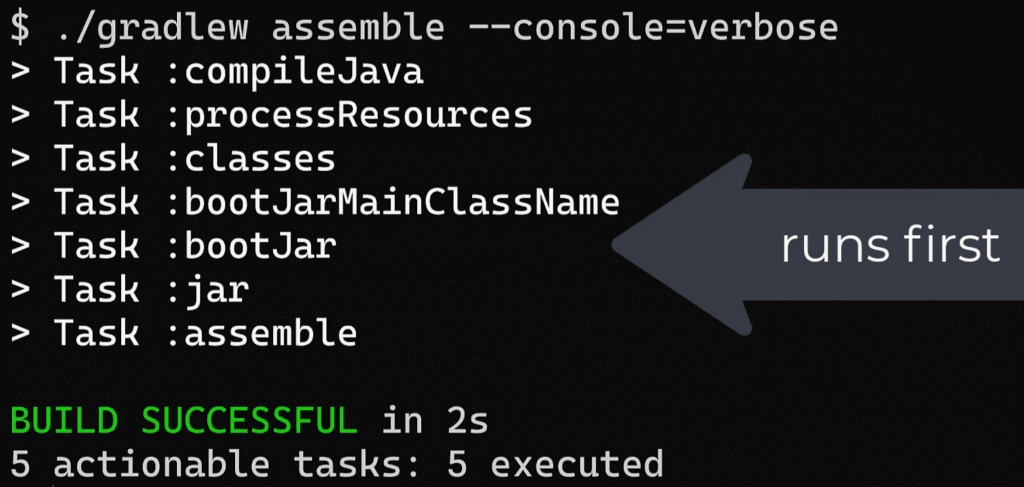Click the ">" marker before compileJava
1024x487 pixels.
[x=20, y=73]
